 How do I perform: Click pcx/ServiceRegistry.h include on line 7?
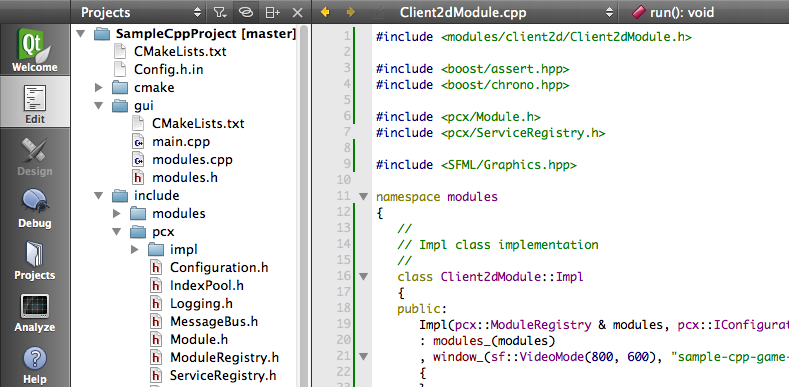(x=523, y=133)
